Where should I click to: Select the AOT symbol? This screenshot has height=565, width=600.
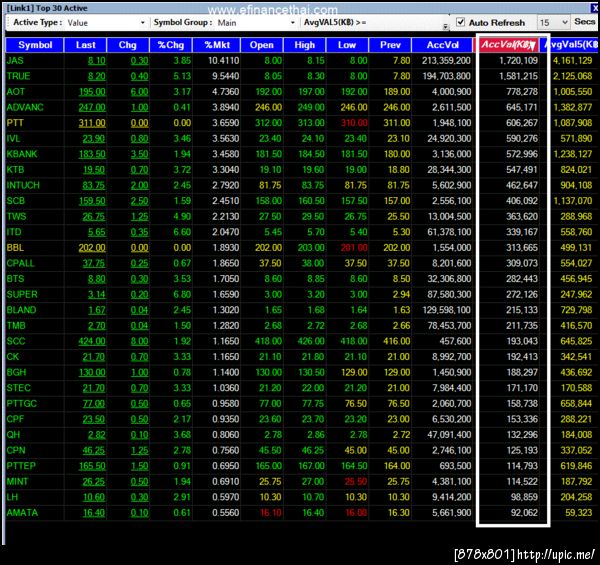pyautogui.click(x=16, y=92)
